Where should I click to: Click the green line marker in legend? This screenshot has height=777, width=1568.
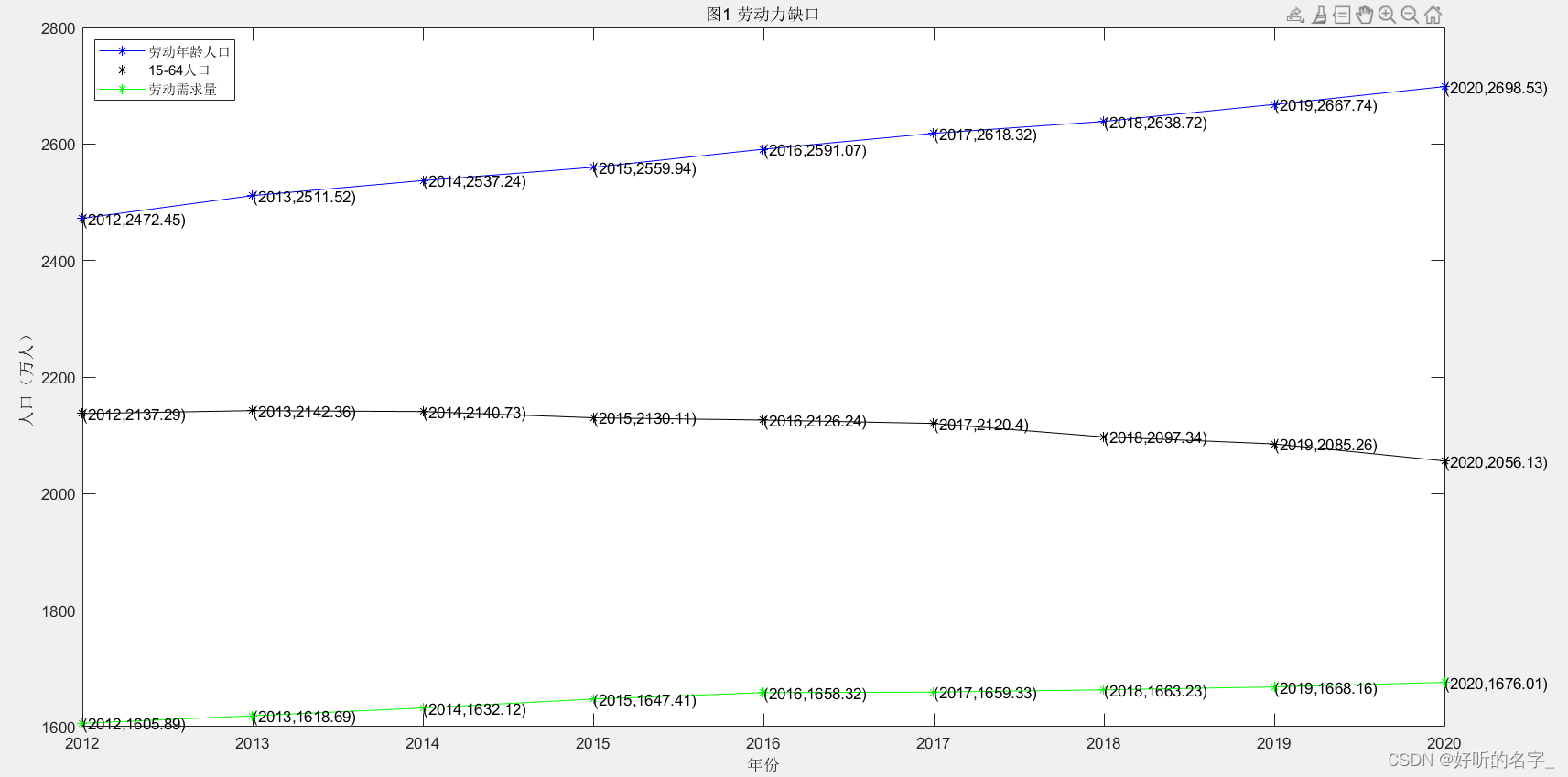(122, 89)
